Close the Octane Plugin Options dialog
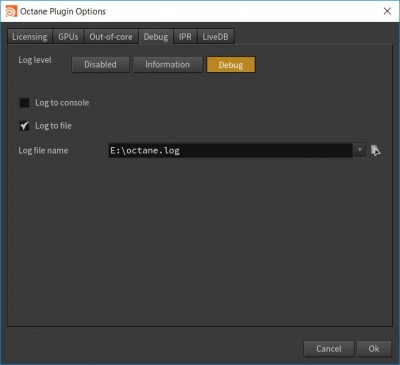The width and height of the screenshot is (400, 365). click(387, 11)
